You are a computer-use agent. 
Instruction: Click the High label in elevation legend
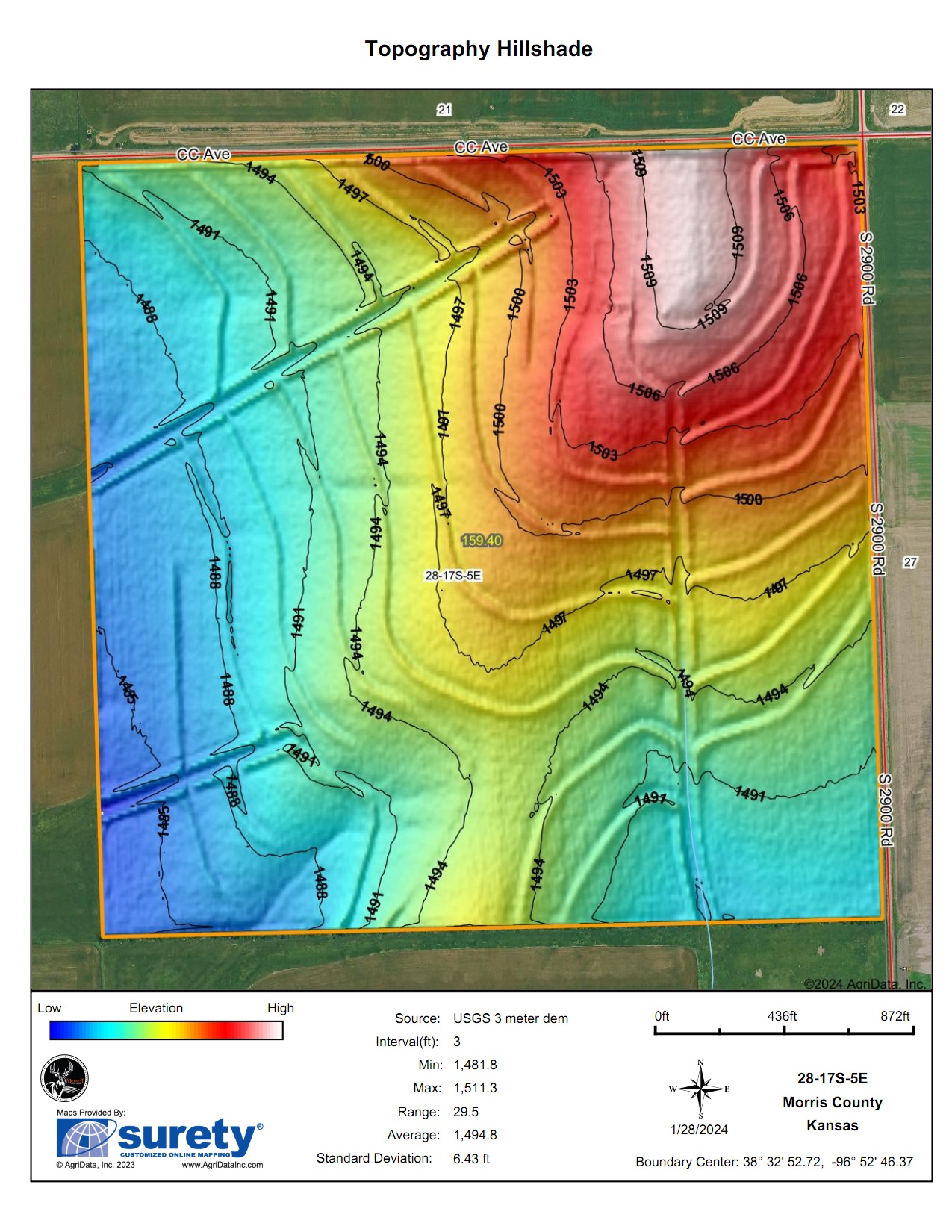pyautogui.click(x=281, y=1008)
